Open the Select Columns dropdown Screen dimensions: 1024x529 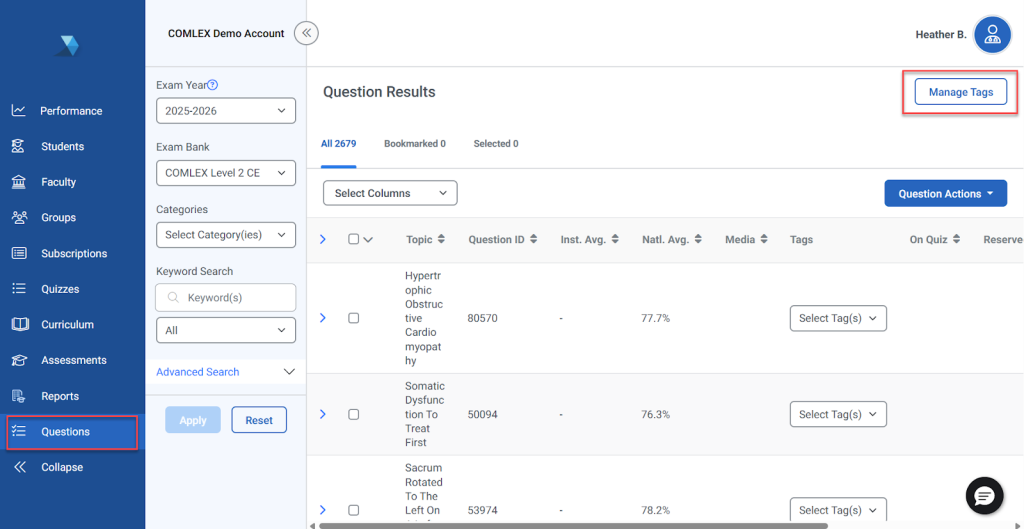(x=390, y=193)
